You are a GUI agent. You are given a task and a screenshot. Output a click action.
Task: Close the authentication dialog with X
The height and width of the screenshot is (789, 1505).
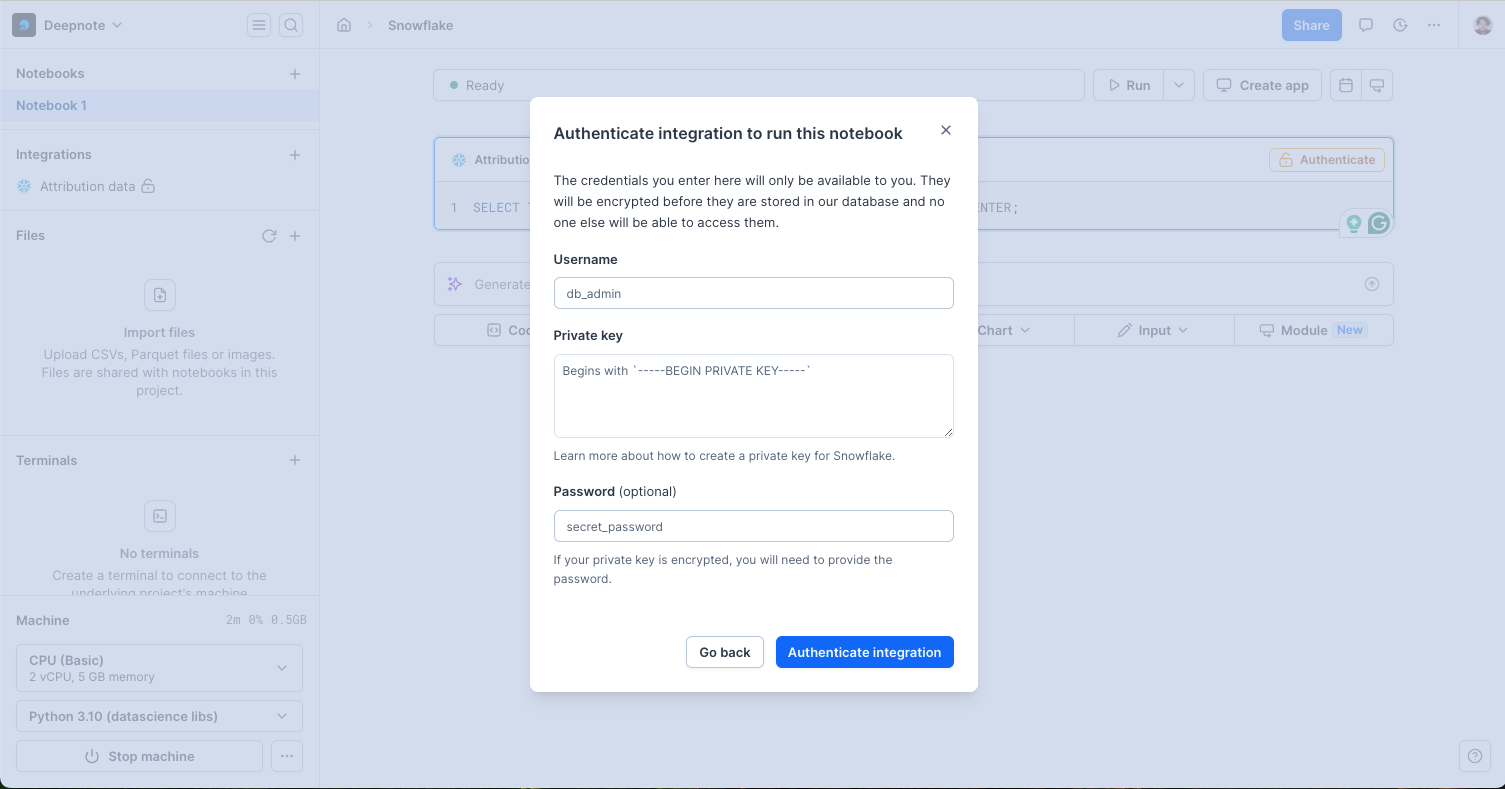946,130
